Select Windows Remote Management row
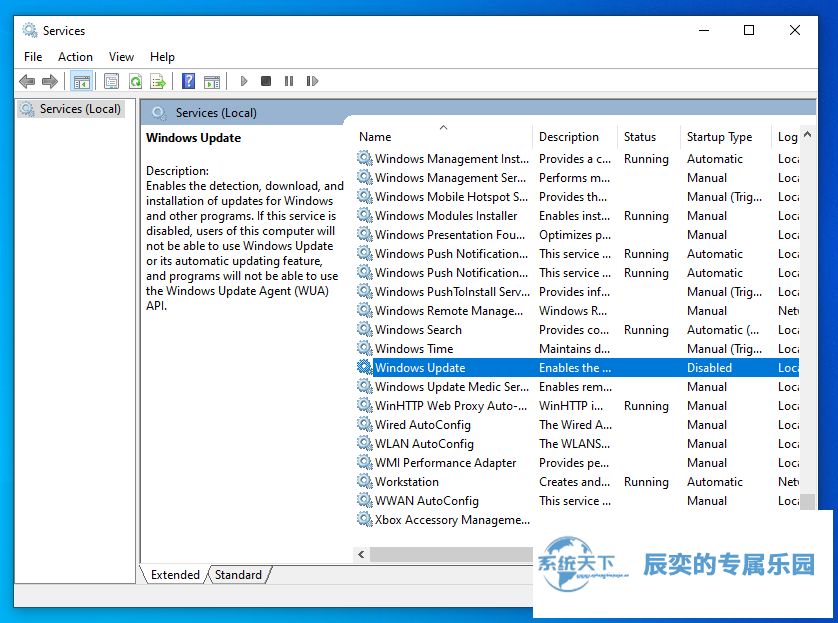This screenshot has height=623, width=838. click(x=577, y=310)
